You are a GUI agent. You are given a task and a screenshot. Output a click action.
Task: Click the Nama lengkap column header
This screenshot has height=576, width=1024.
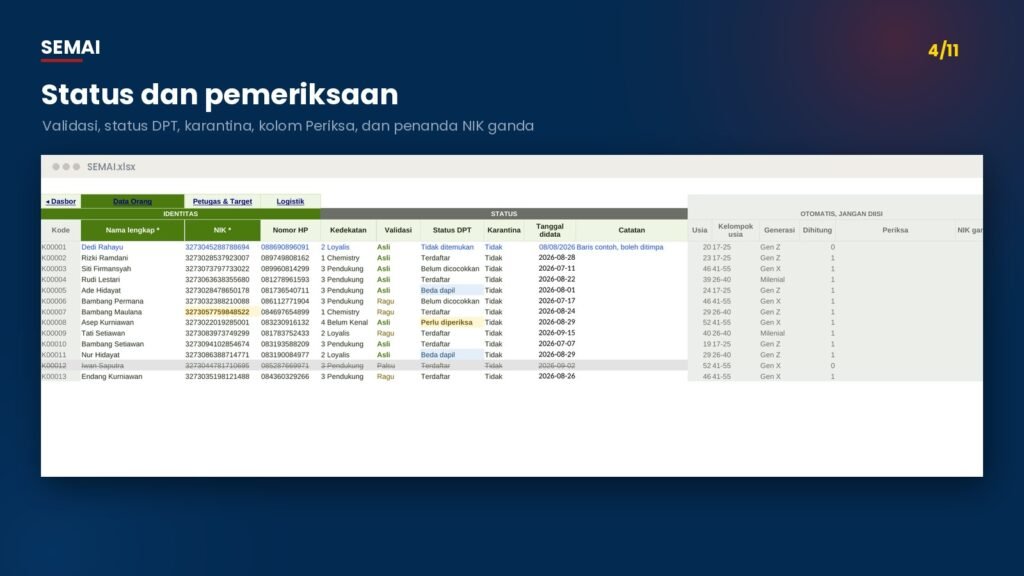point(132,230)
